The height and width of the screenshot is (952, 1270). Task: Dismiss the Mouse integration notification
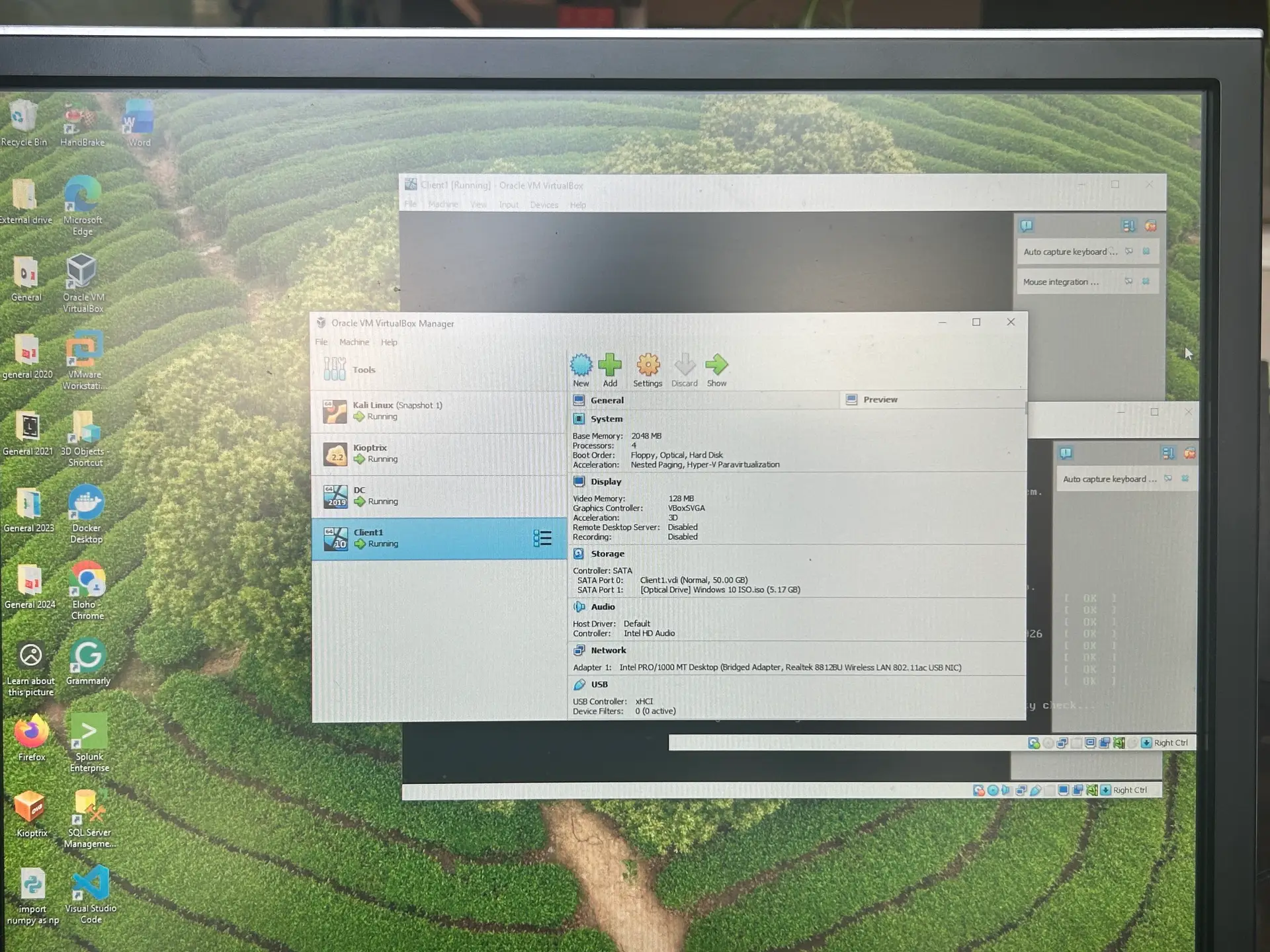[x=1146, y=282]
